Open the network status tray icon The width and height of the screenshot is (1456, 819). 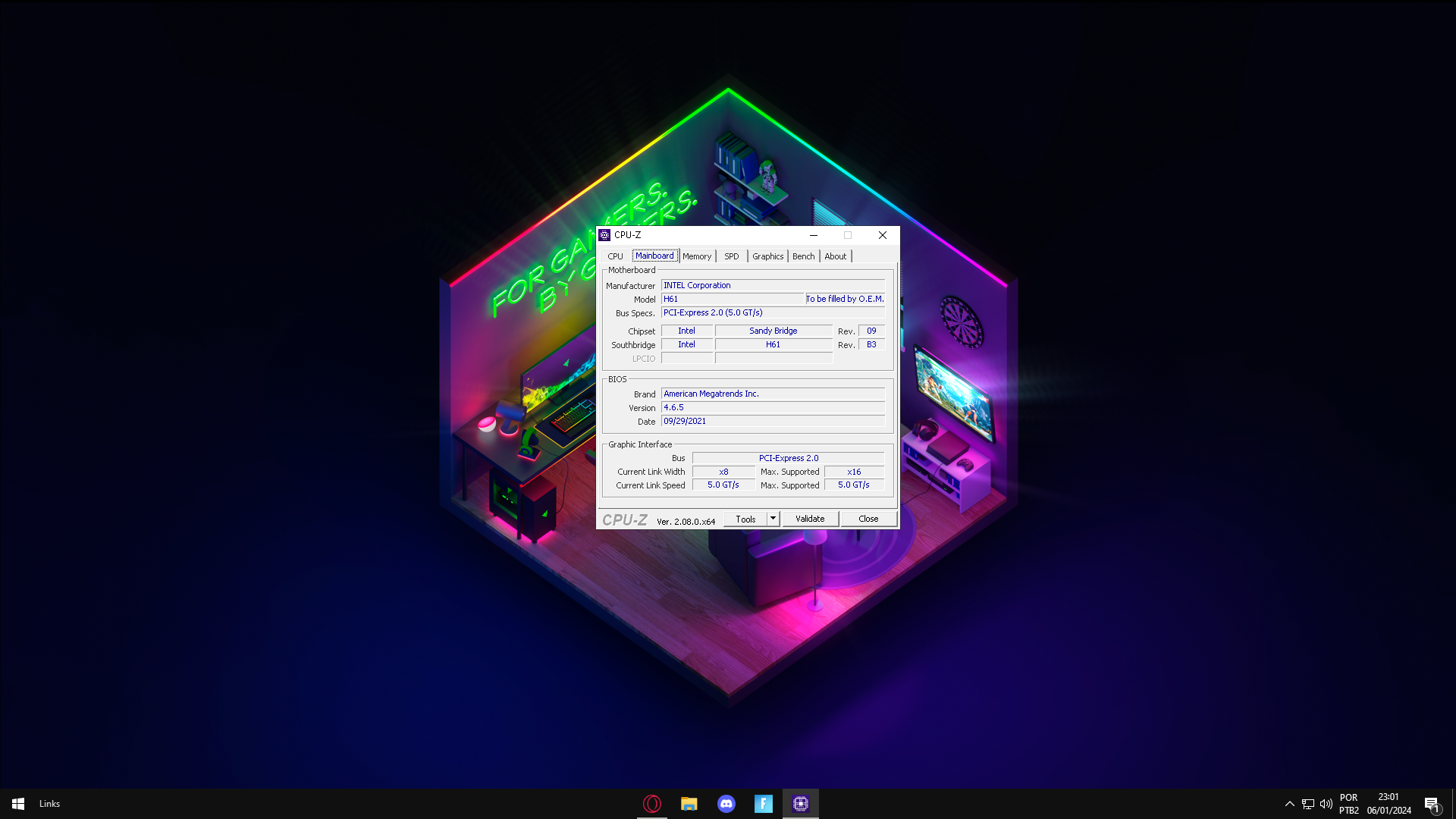(1308, 804)
